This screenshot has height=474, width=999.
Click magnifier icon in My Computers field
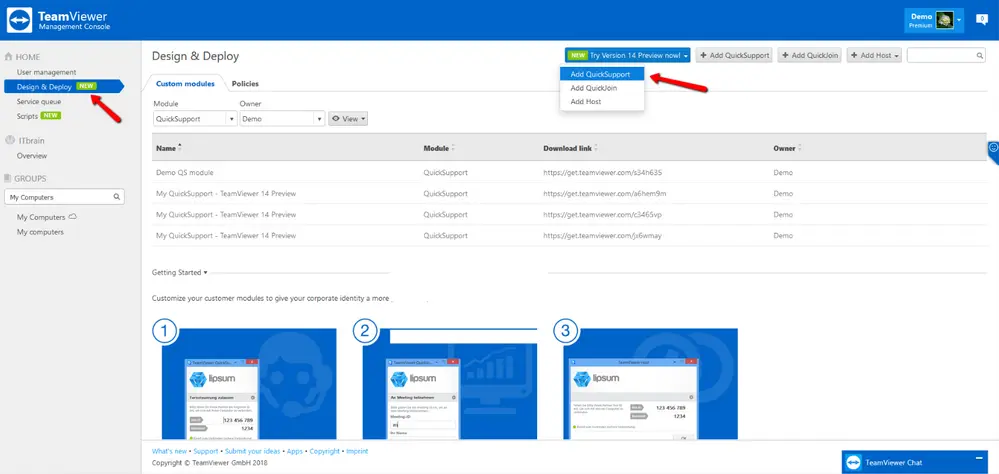pos(117,197)
